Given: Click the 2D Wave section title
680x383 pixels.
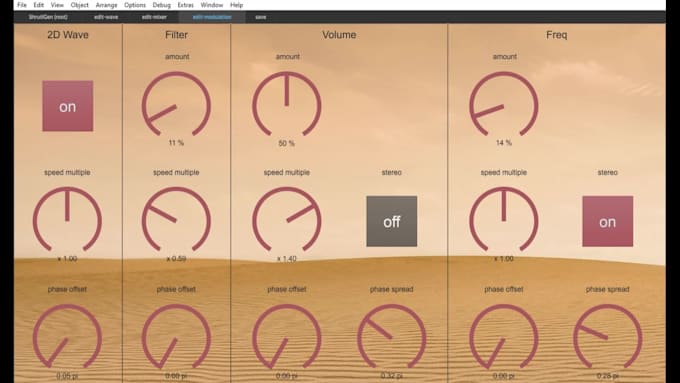Looking at the screenshot, I should point(68,35).
